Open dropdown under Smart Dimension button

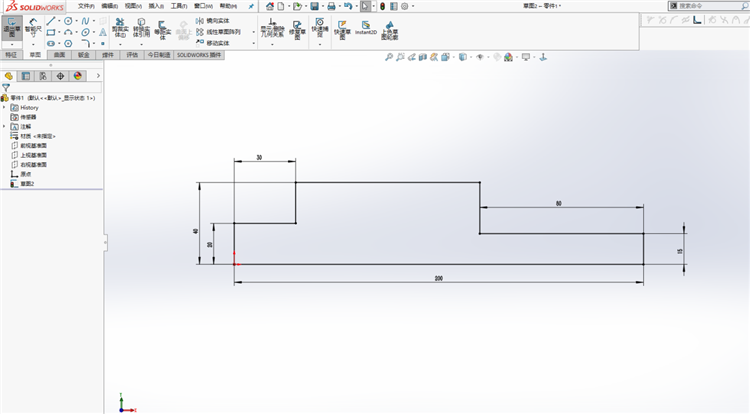tap(33, 44)
